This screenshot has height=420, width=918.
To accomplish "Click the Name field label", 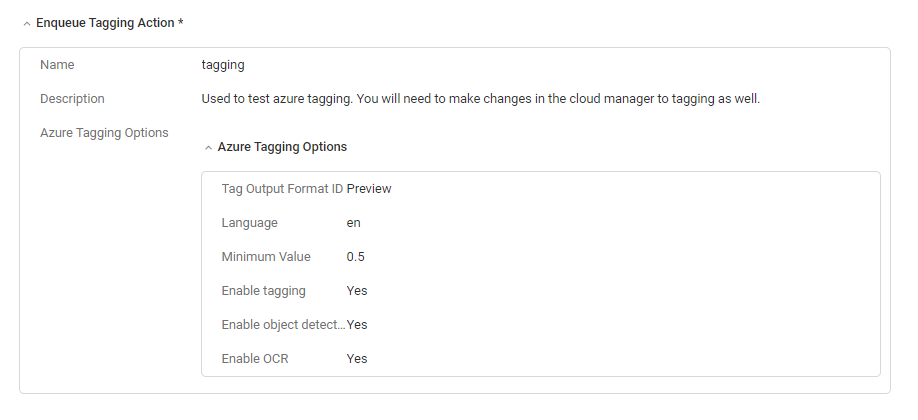I will pos(57,65).
